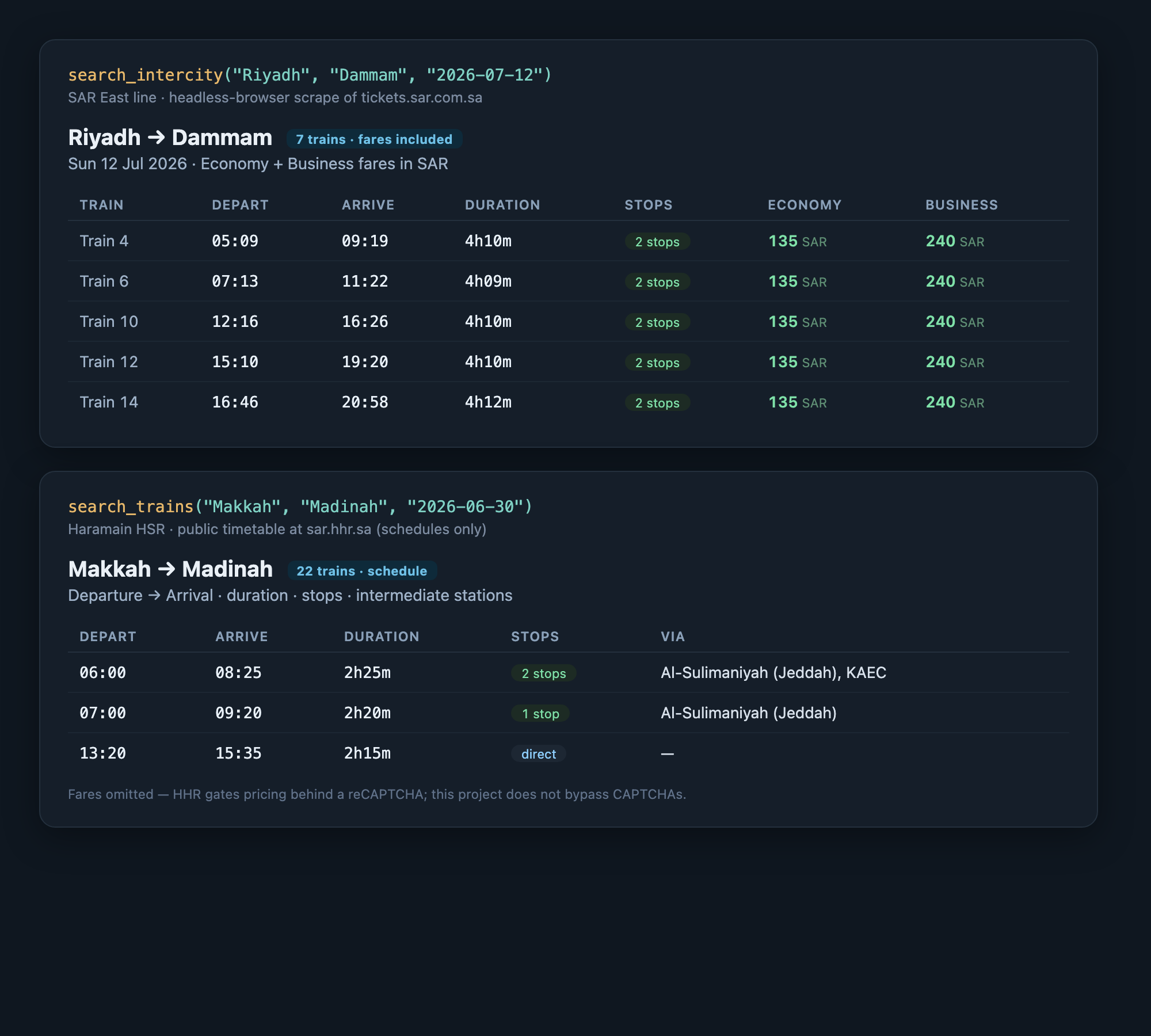Select the Train 6 row label
Image resolution: width=1151 pixels, height=1036 pixels.
[104, 281]
